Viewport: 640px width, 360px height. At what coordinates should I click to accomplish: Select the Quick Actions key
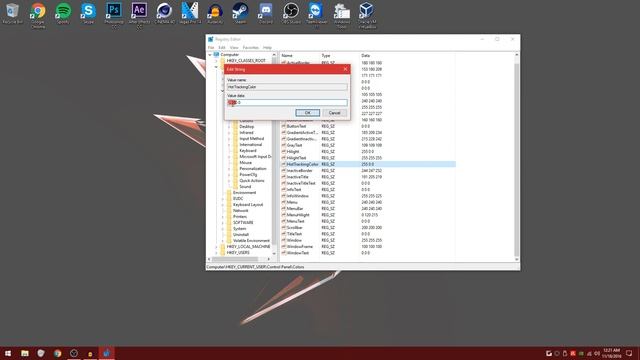(252, 180)
